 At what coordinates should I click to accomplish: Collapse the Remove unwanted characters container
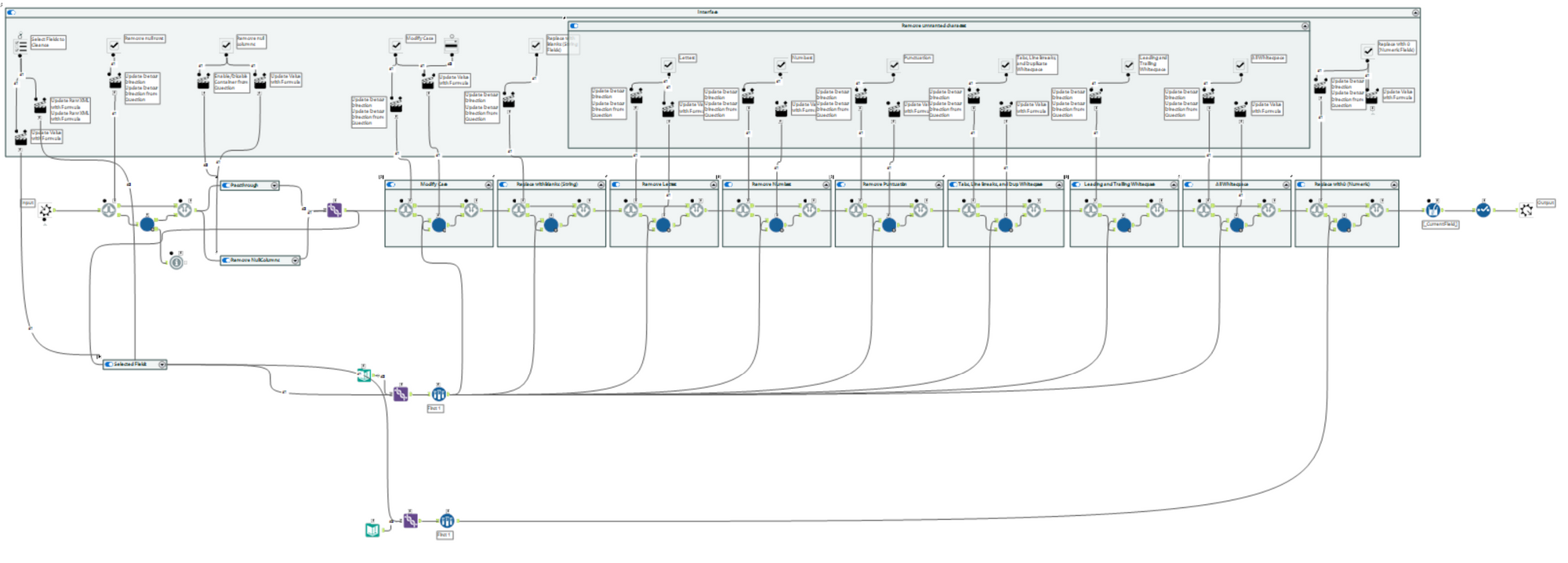click(x=1305, y=26)
